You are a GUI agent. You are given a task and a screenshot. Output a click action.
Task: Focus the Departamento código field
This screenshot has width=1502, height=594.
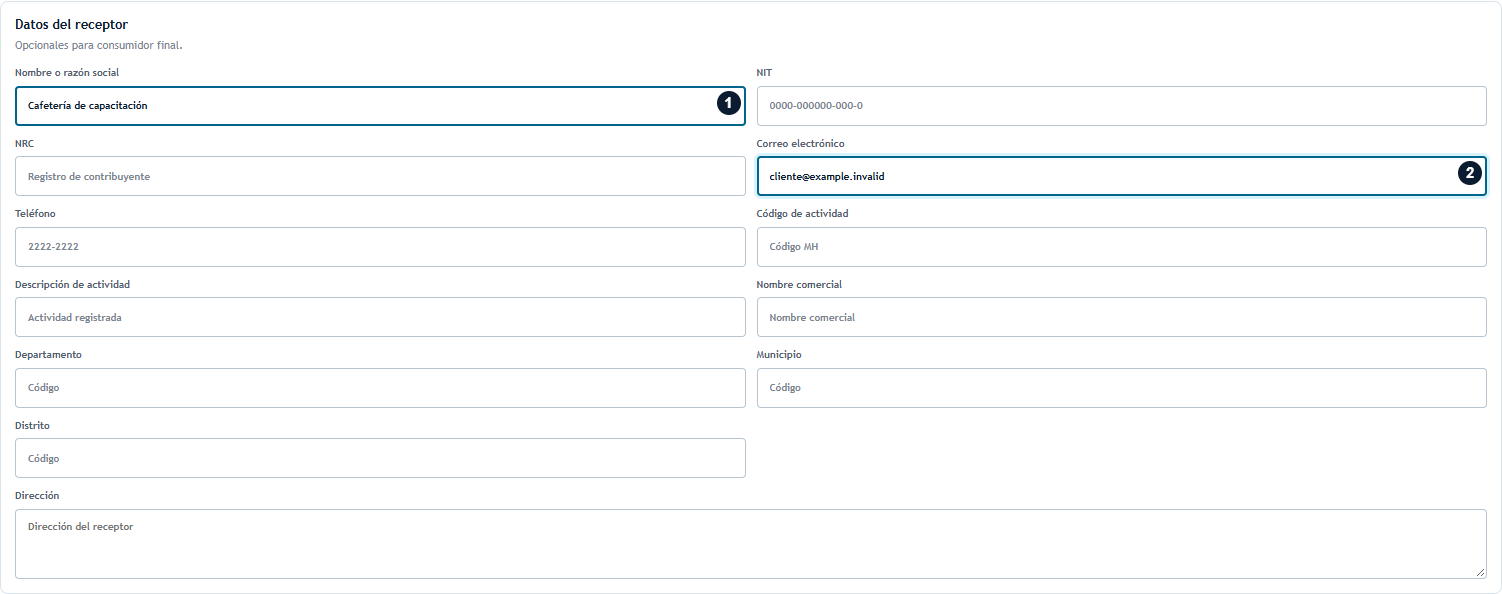pos(380,388)
